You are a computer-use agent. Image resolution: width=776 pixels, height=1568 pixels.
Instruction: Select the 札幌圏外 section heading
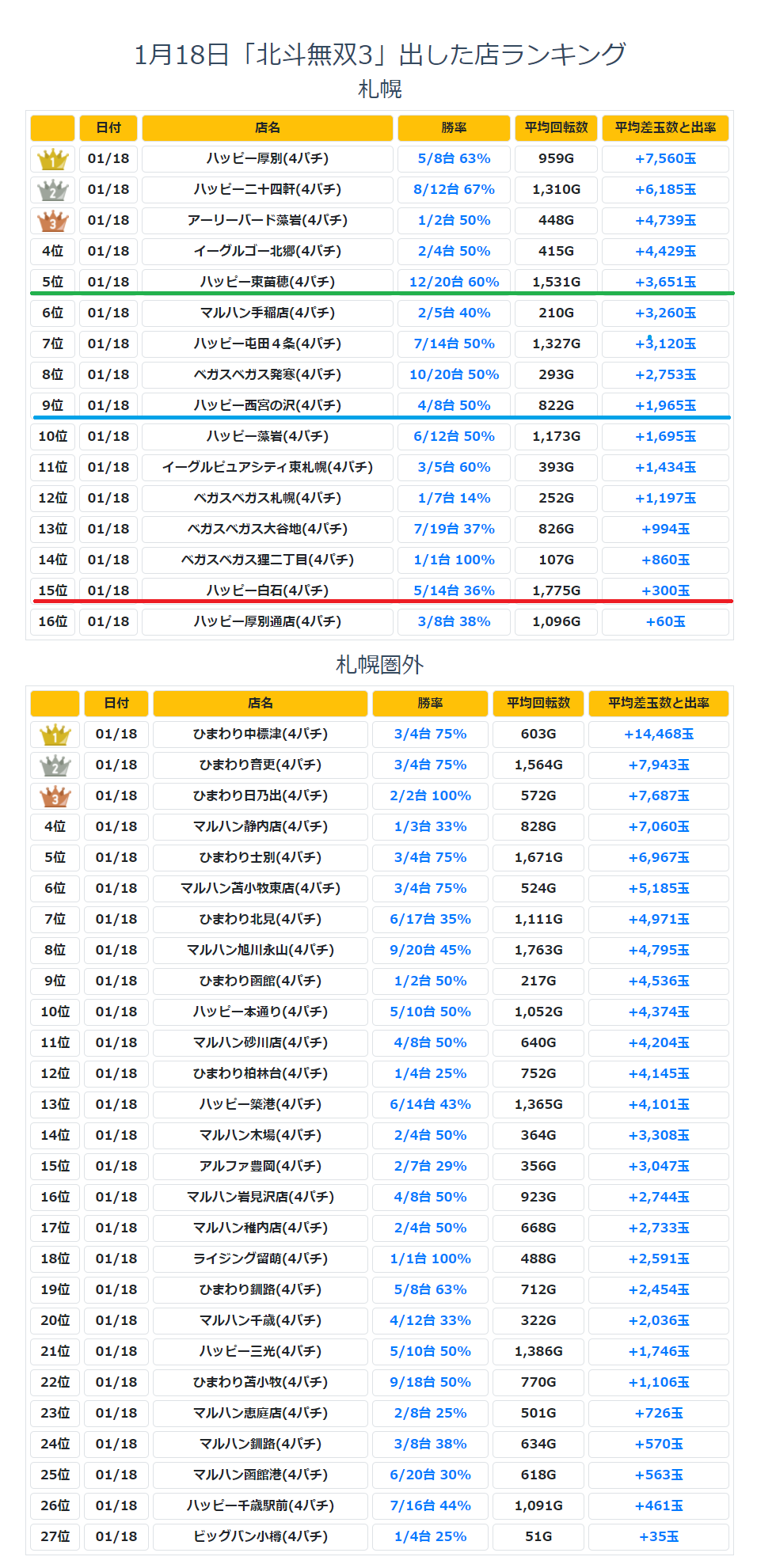380,664
